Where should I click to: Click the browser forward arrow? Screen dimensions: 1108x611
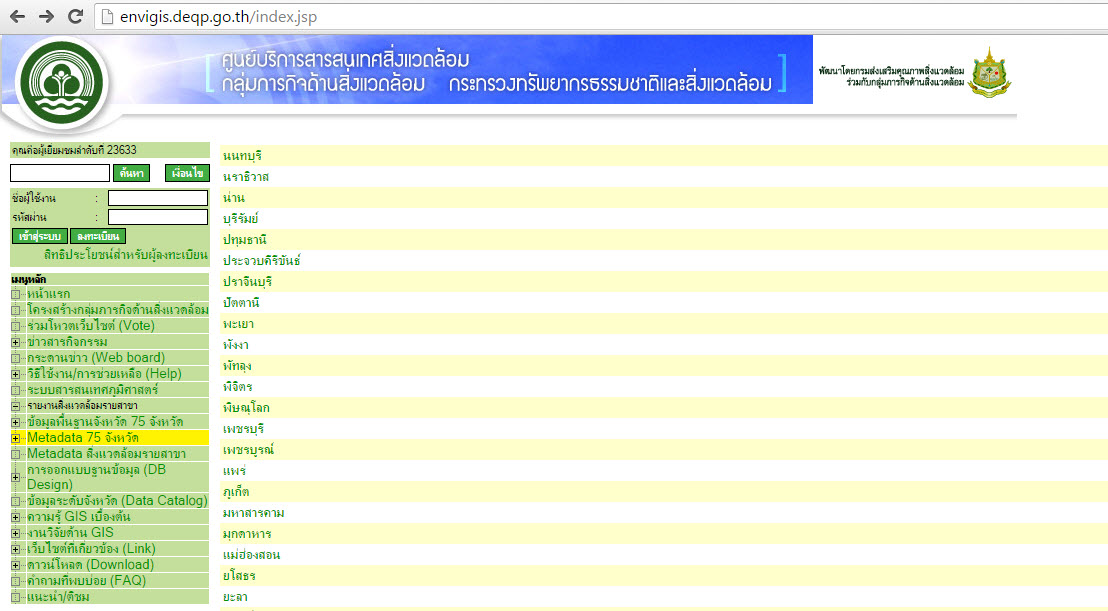click(x=46, y=17)
